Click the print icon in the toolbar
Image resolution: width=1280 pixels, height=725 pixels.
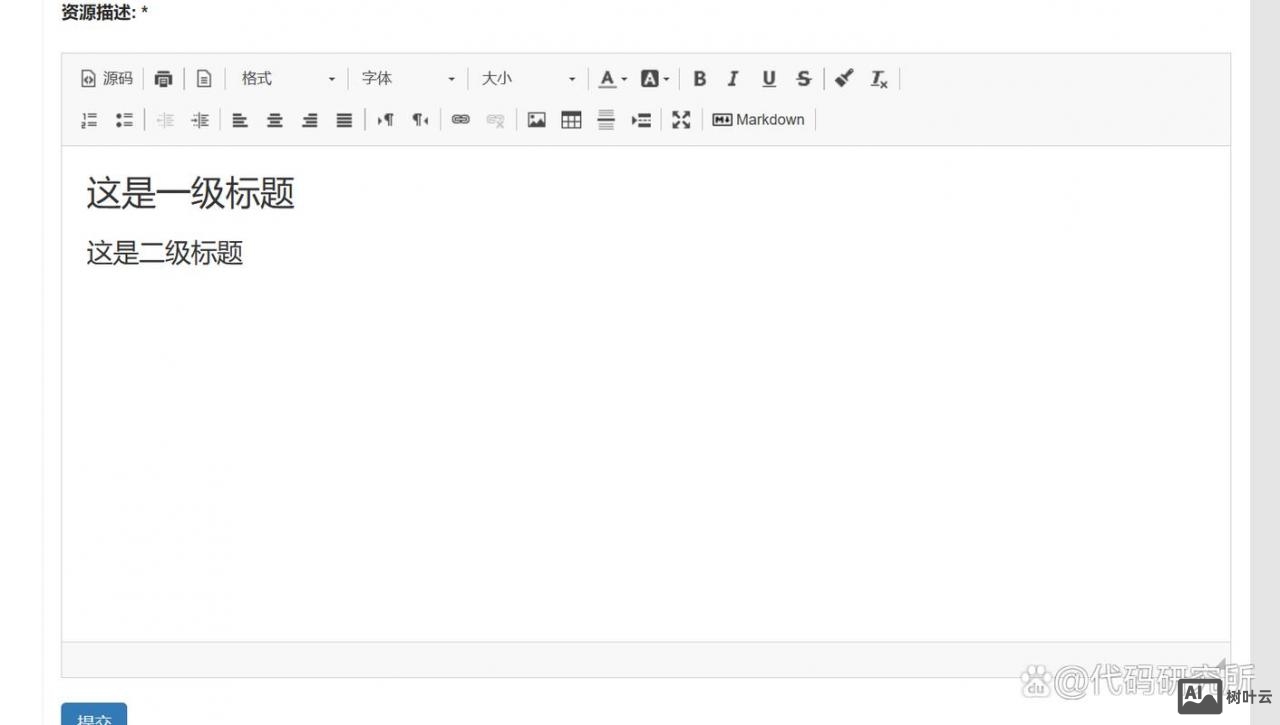(x=164, y=79)
